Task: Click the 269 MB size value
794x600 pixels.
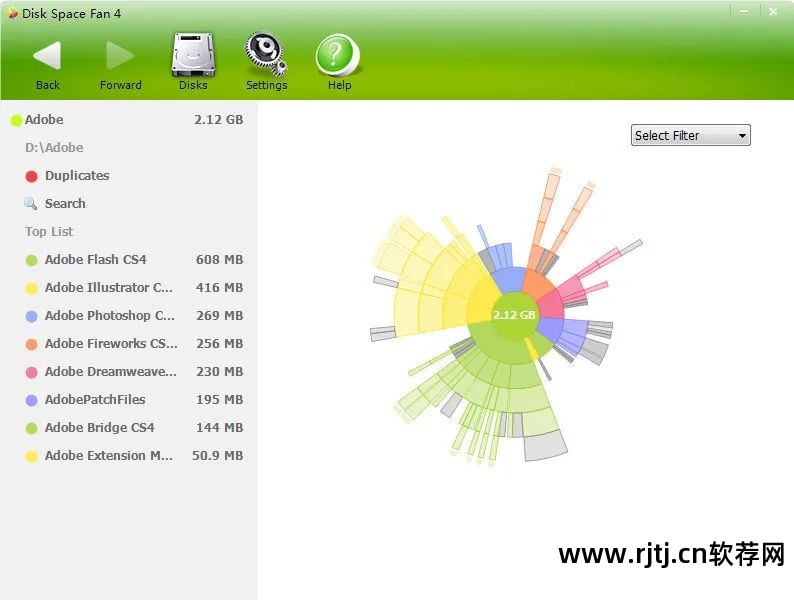Action: click(219, 315)
